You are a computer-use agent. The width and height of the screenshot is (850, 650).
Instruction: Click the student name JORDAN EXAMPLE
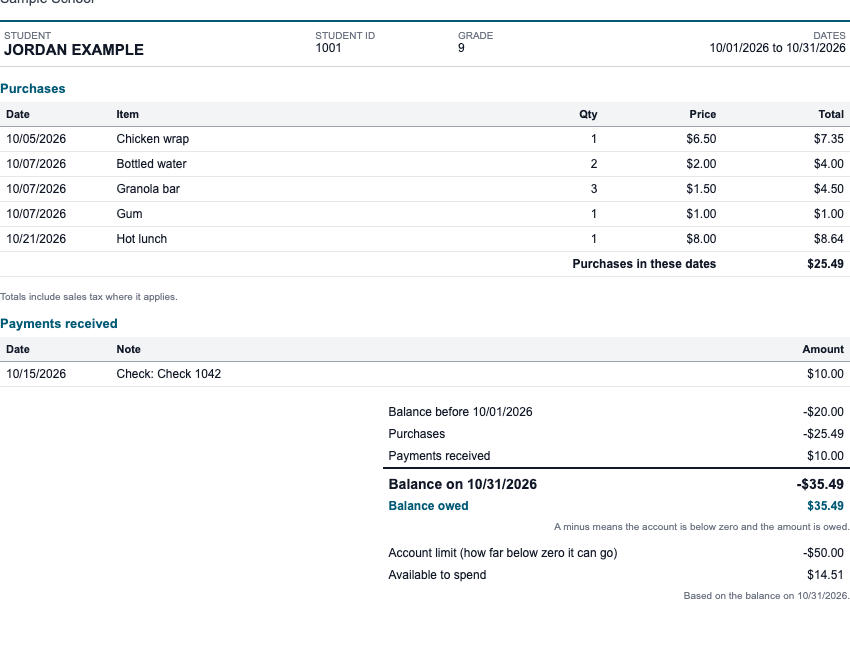(x=74, y=50)
